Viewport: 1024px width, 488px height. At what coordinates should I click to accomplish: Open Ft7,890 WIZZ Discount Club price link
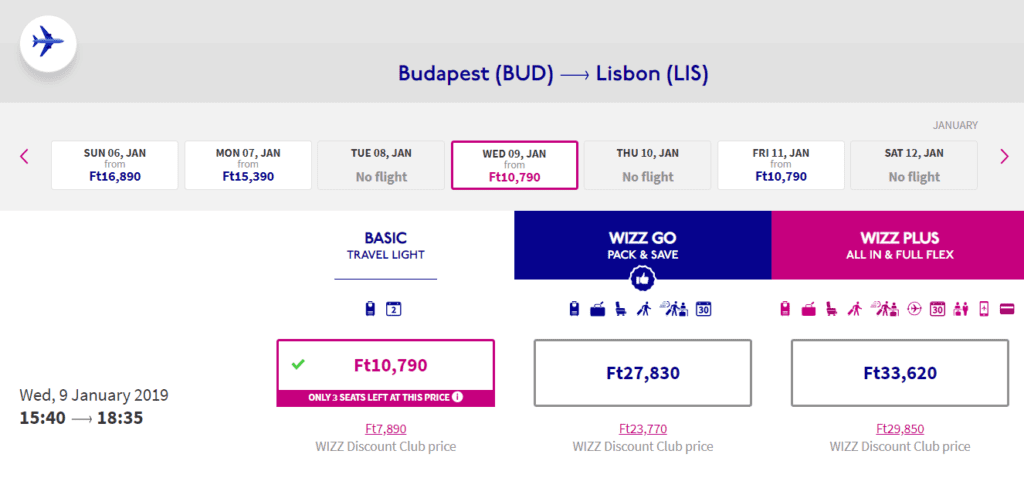(x=385, y=429)
